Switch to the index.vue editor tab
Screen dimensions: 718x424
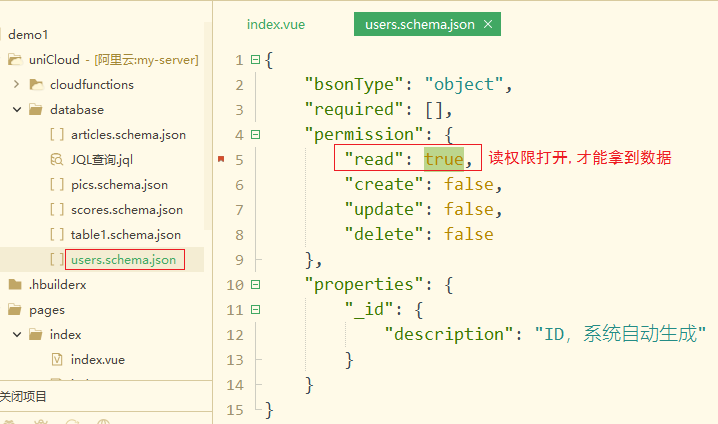(x=276, y=24)
